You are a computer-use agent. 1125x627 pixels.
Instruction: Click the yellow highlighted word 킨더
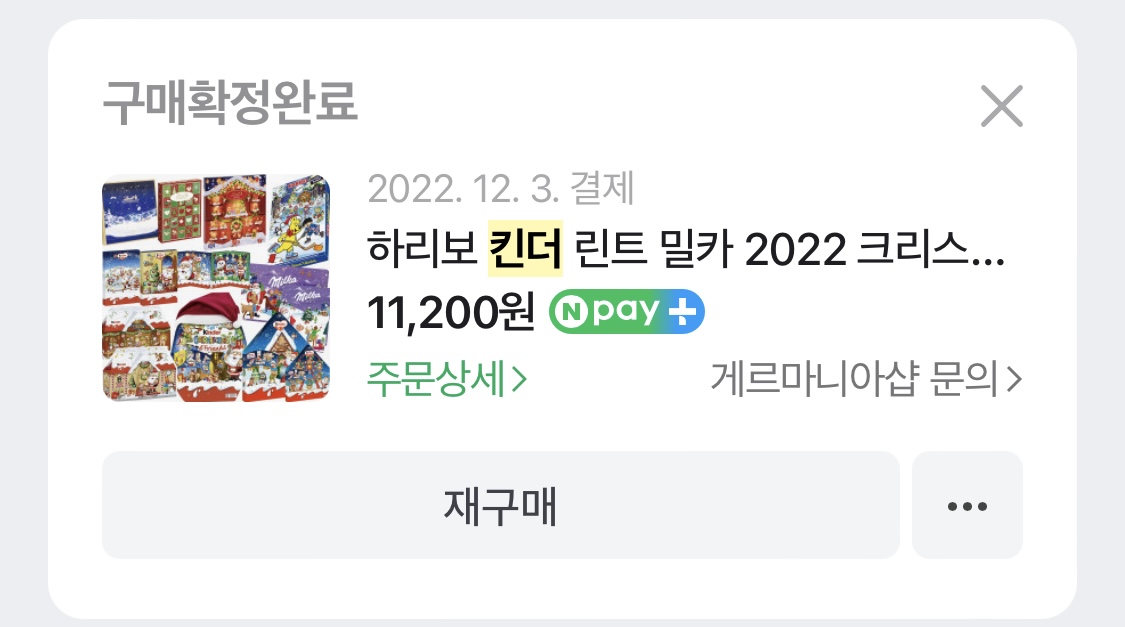click(525, 249)
